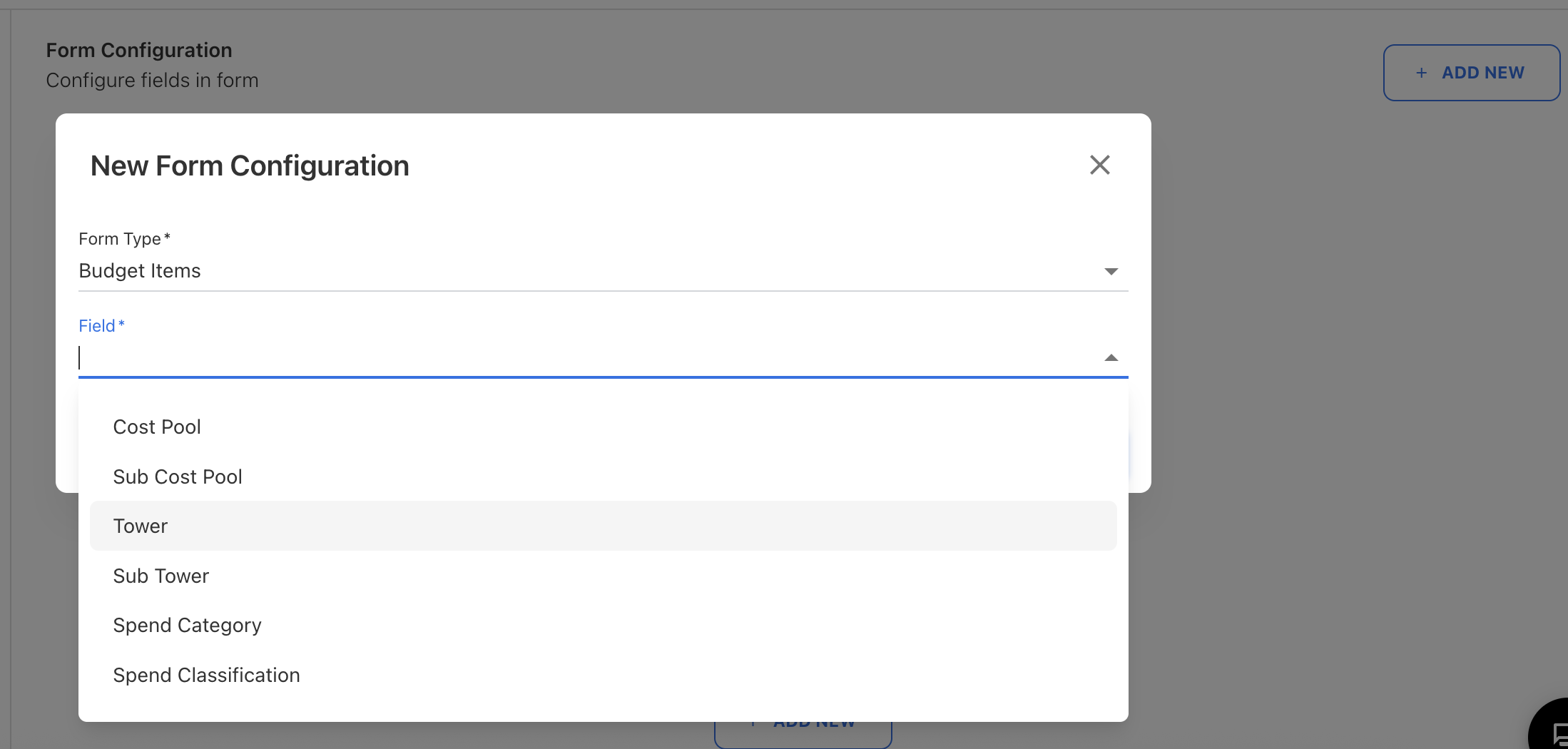This screenshot has width=1568, height=749.
Task: Pick Spend Category from the options
Action: click(187, 625)
